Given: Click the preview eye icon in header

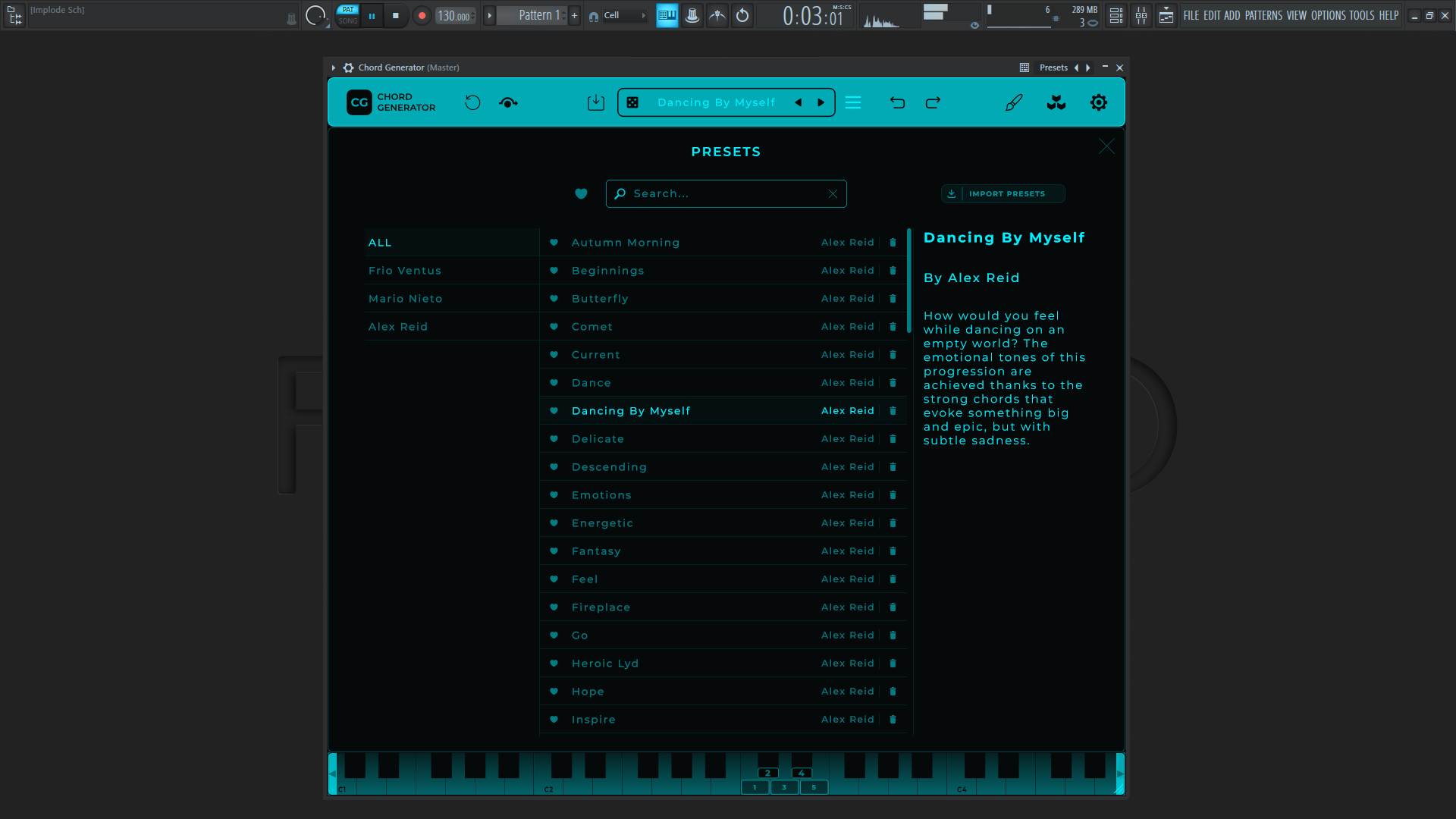Looking at the screenshot, I should point(509,102).
